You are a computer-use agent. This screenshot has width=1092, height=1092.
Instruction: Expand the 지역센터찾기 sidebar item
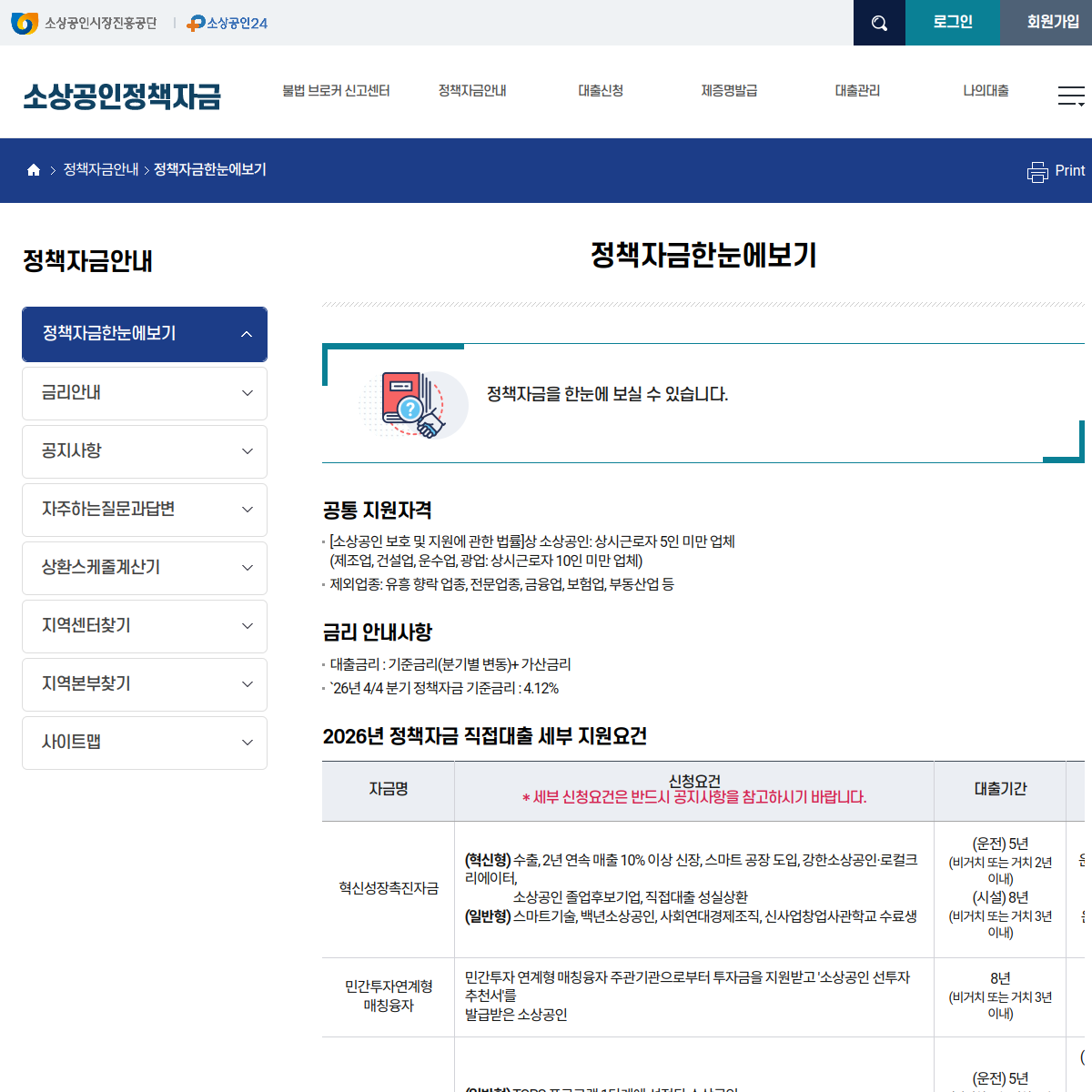(x=145, y=626)
